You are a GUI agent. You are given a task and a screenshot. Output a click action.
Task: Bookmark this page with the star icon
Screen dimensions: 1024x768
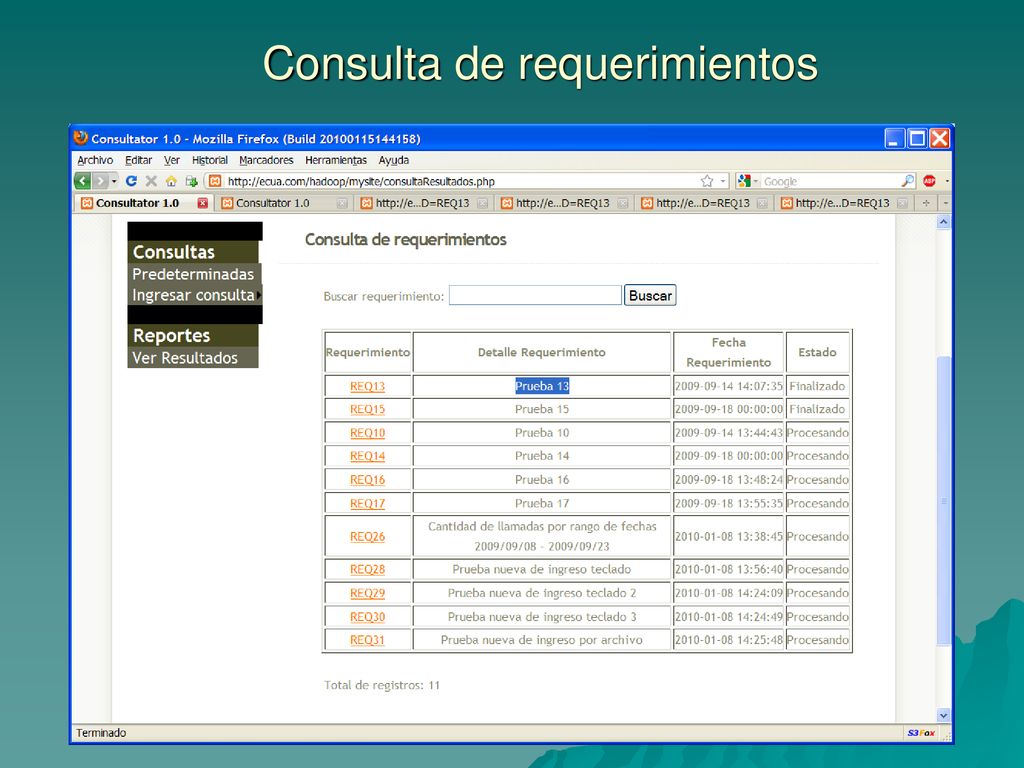click(707, 181)
